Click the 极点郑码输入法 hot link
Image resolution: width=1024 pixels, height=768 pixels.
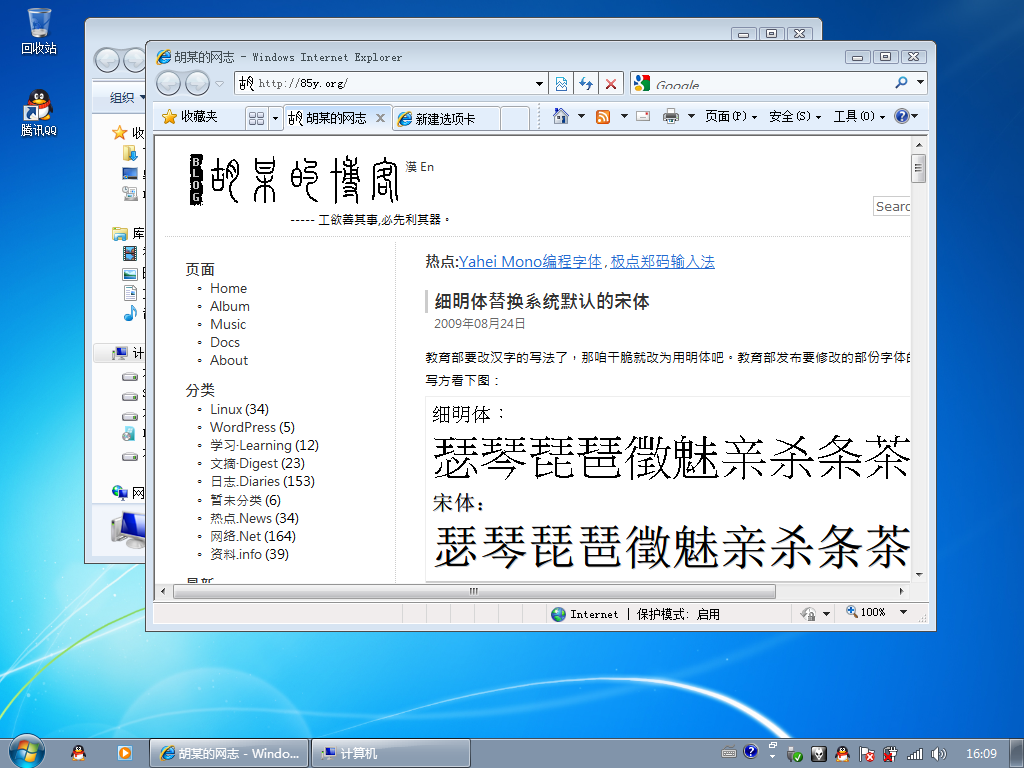pyautogui.click(x=662, y=262)
